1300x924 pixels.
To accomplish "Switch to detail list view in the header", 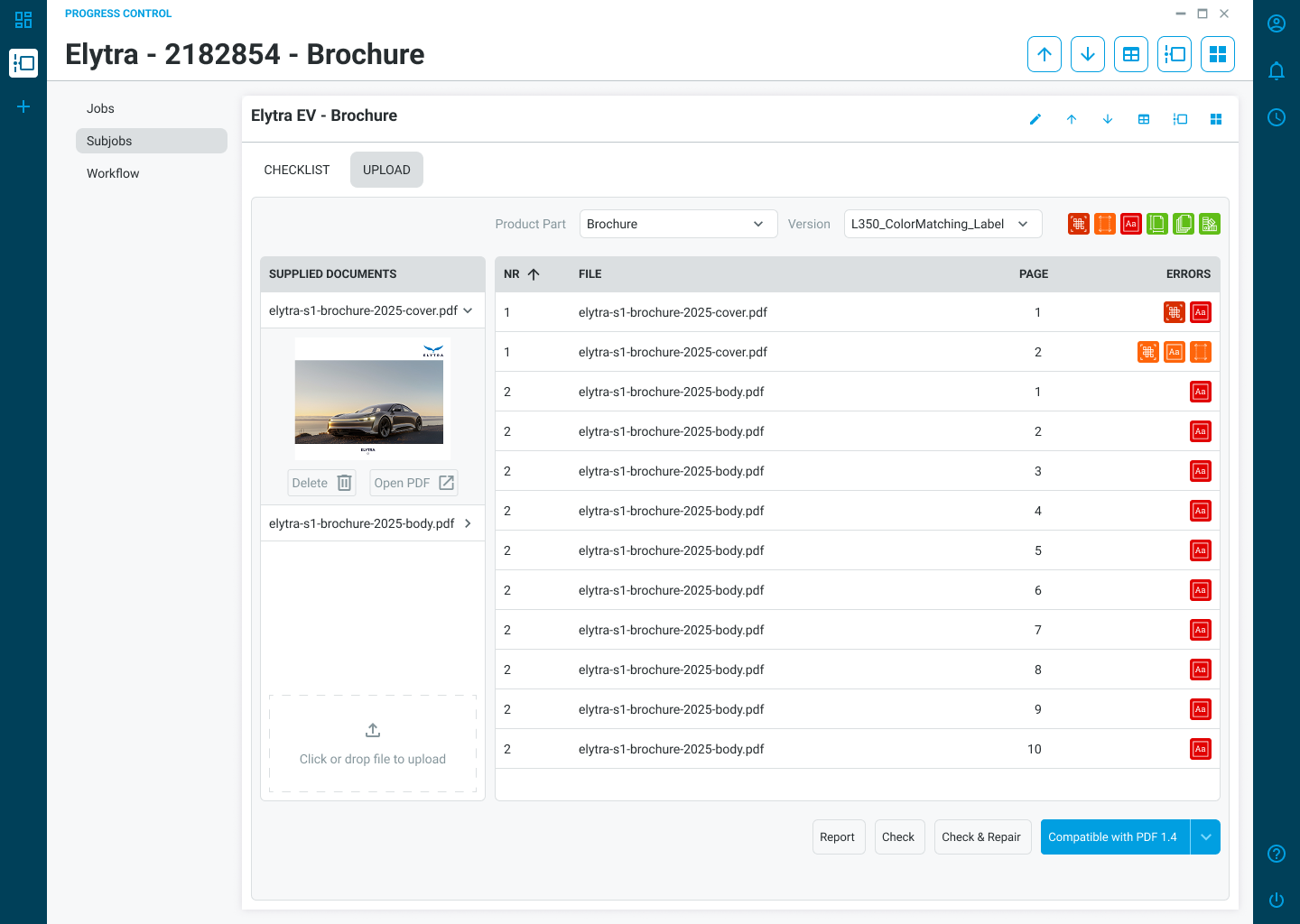I will 1175,54.
